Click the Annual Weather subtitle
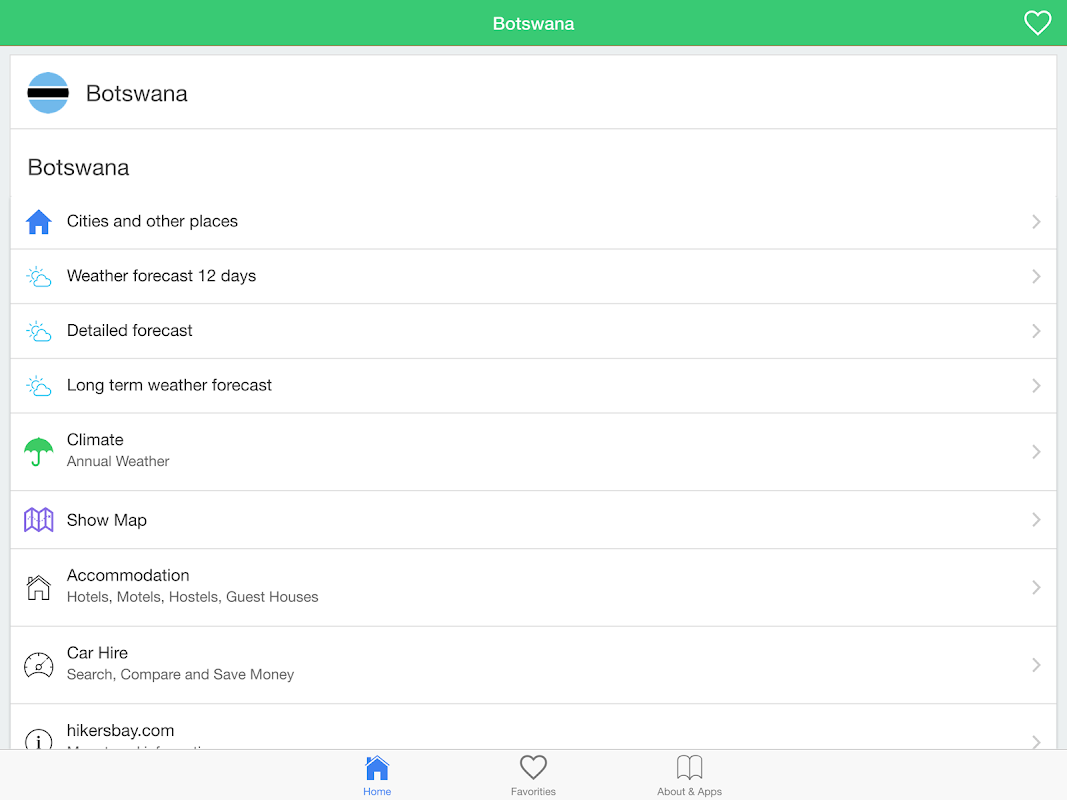The width and height of the screenshot is (1067, 800). tap(118, 461)
